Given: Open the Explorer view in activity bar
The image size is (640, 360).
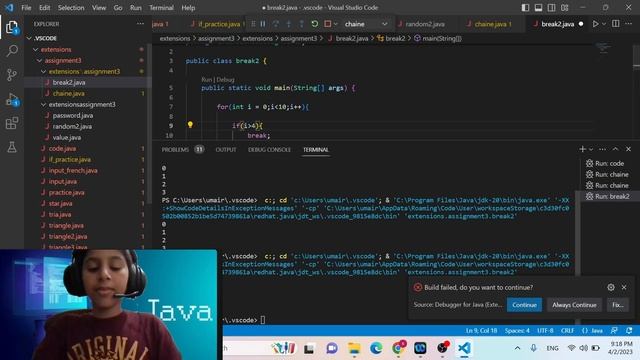Looking at the screenshot, I should pyautogui.click(x=12, y=28).
